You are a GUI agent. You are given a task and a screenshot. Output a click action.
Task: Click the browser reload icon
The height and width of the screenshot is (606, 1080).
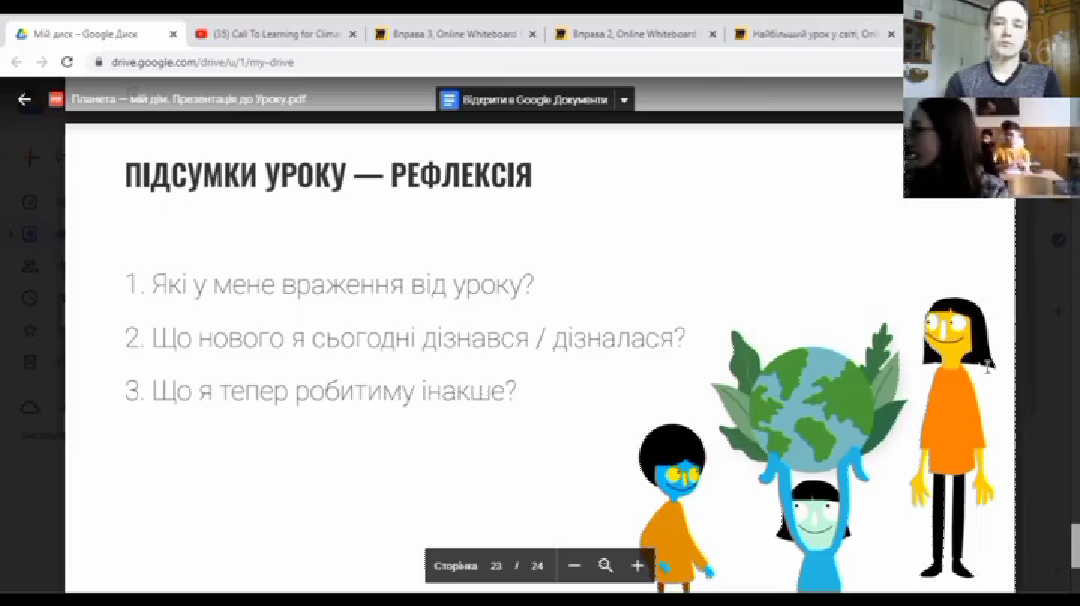pyautogui.click(x=67, y=62)
